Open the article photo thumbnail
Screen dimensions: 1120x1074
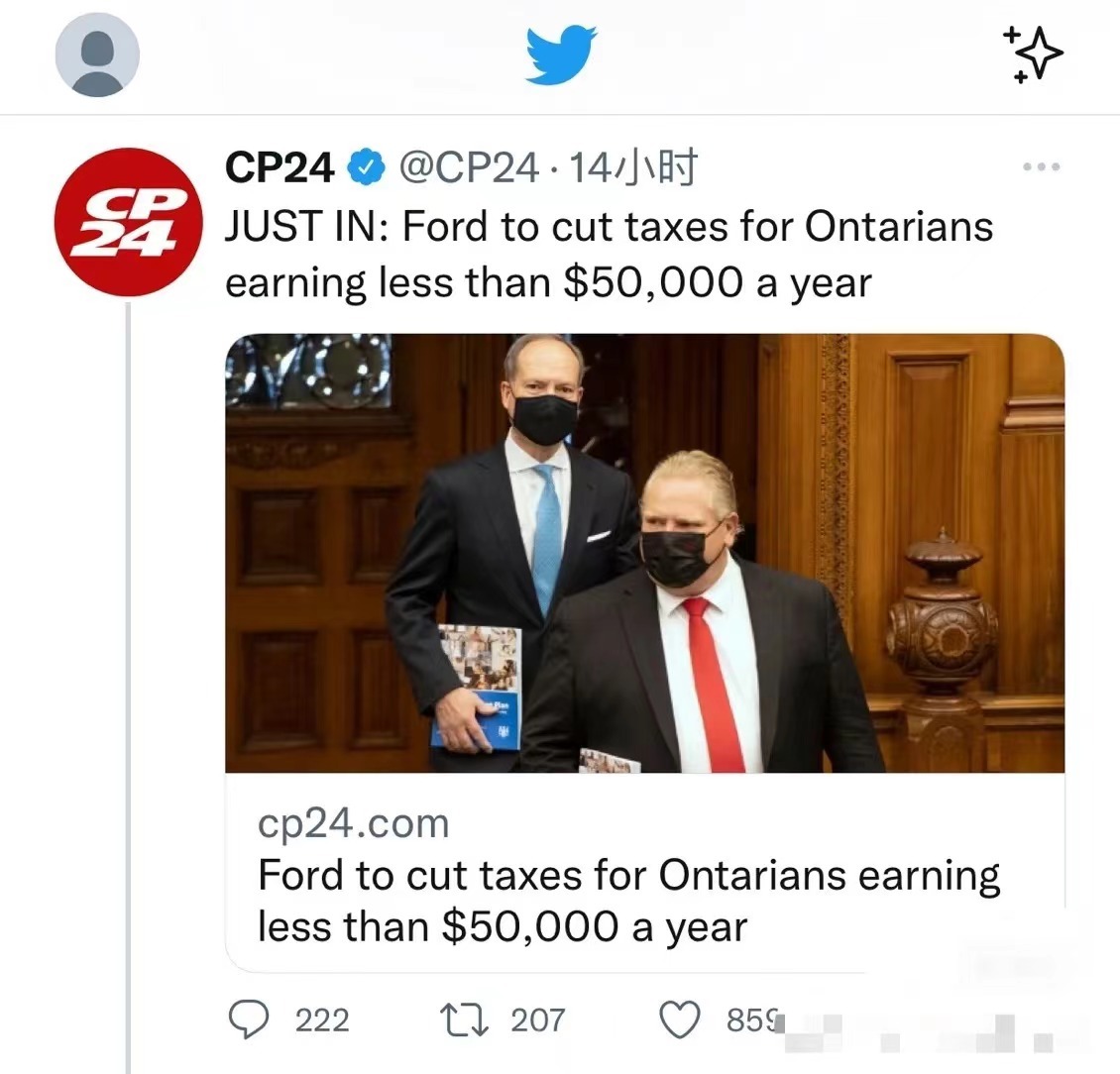coord(644,553)
